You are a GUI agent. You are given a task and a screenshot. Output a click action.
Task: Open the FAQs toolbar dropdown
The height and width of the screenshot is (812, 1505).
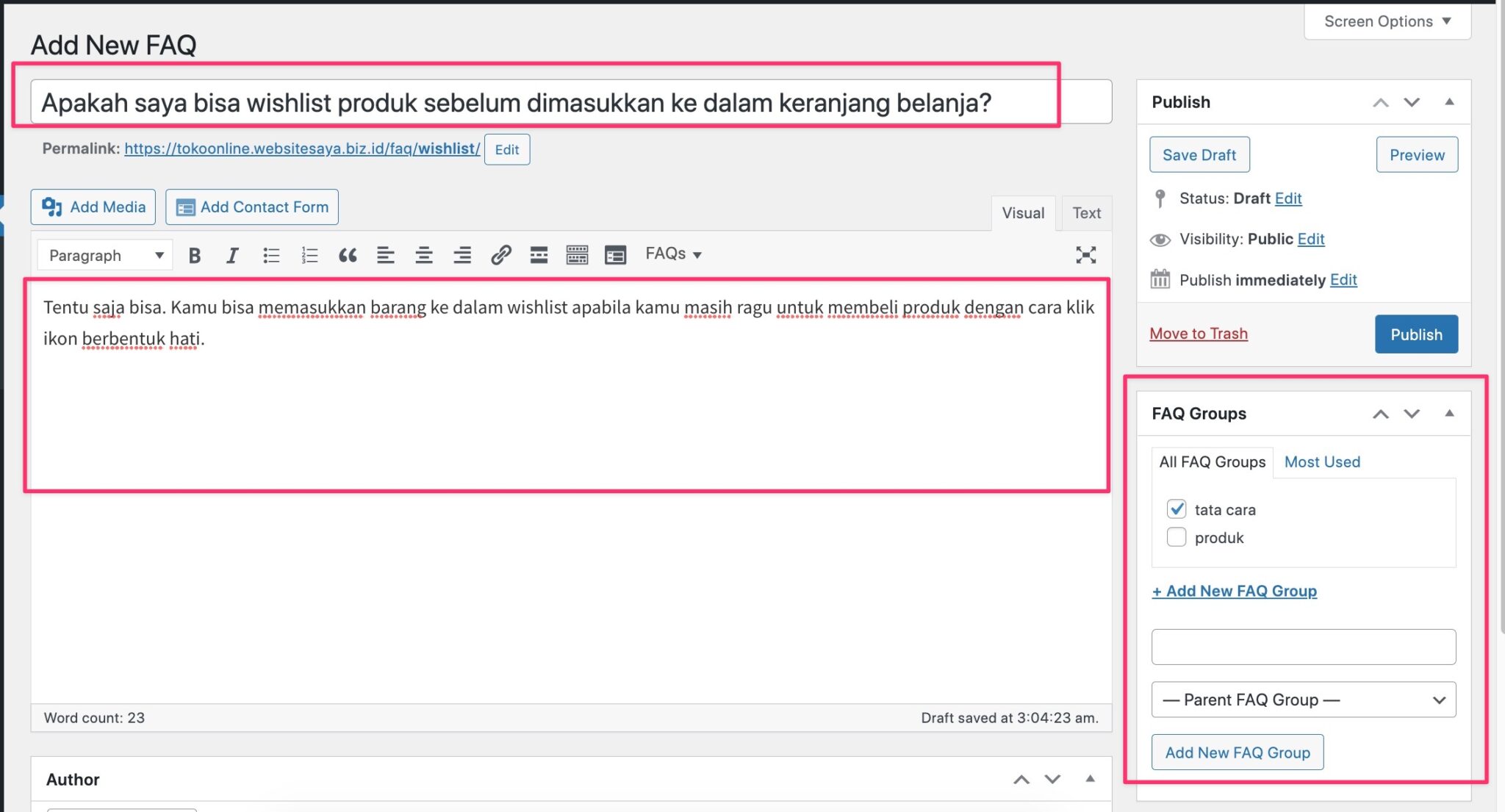(x=672, y=254)
